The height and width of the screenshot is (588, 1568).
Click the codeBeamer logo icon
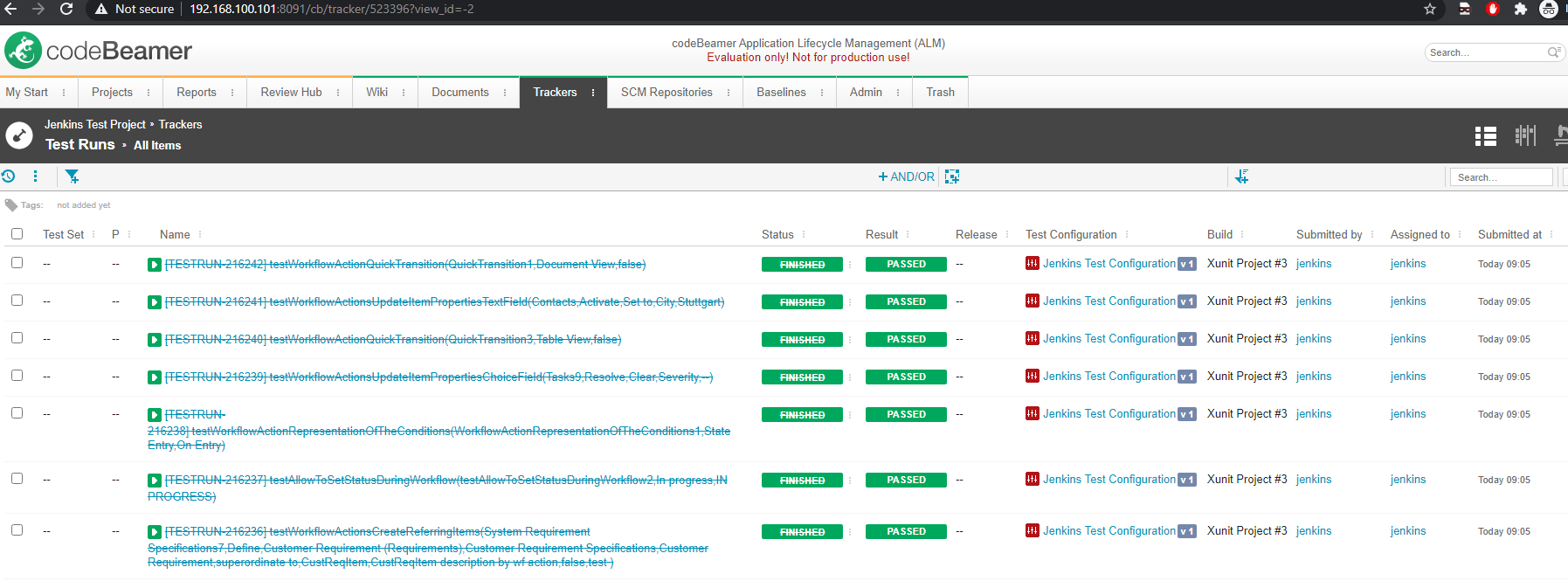coord(24,51)
